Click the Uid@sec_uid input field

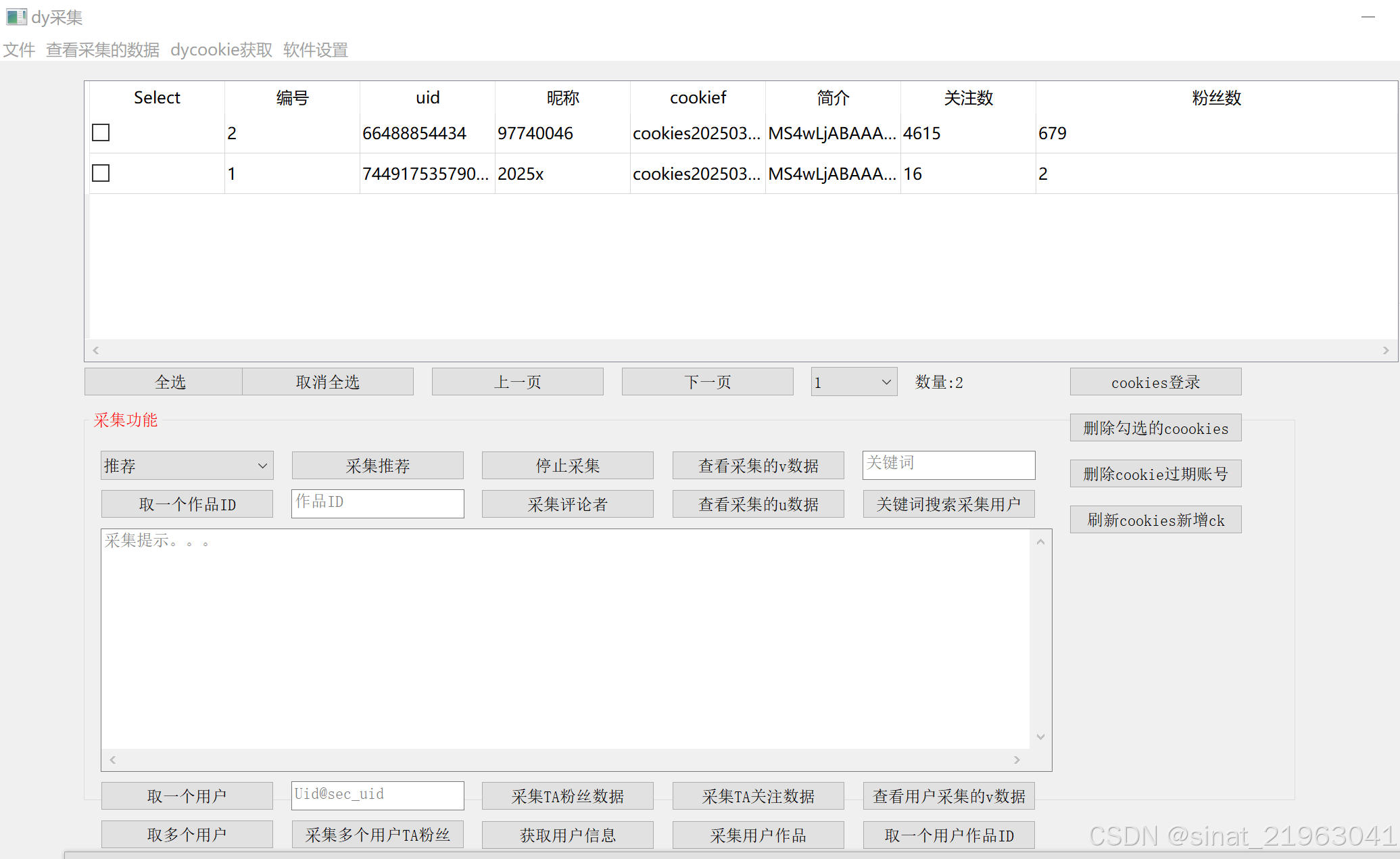point(377,795)
